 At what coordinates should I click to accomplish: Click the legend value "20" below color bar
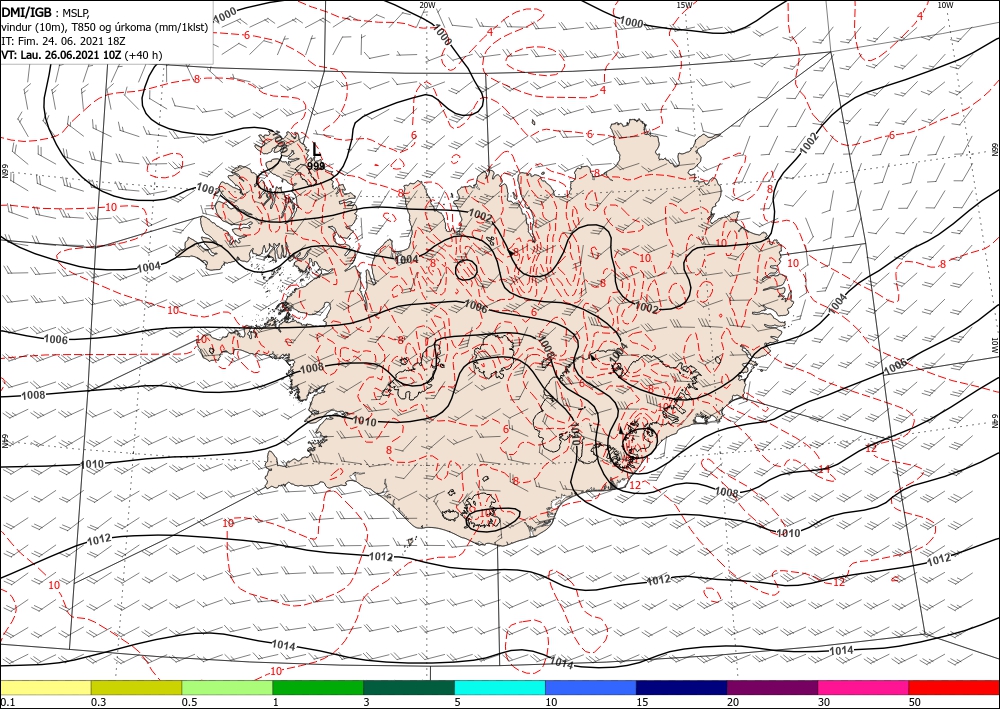click(x=733, y=702)
